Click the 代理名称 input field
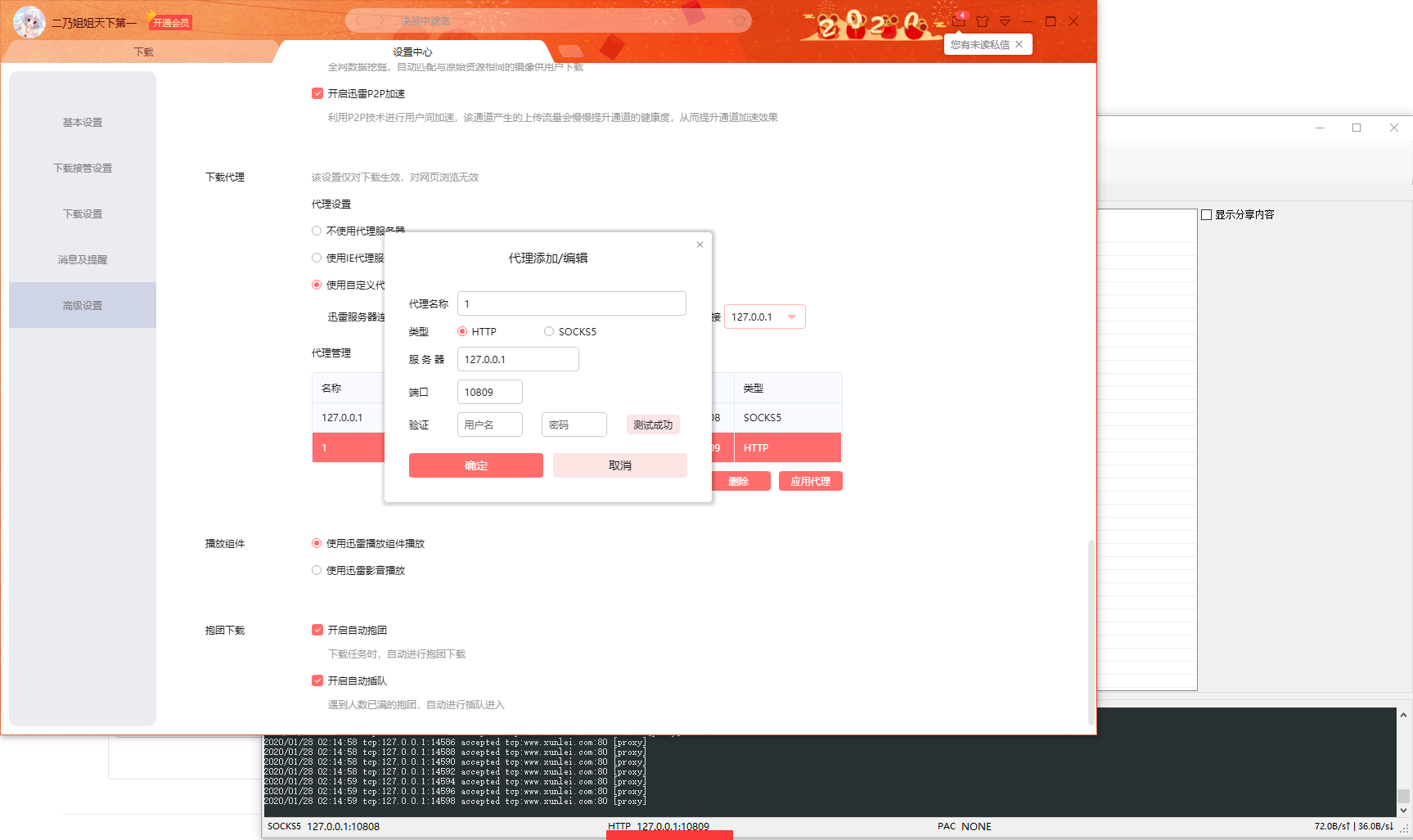This screenshot has height=840, width=1413. 572,303
